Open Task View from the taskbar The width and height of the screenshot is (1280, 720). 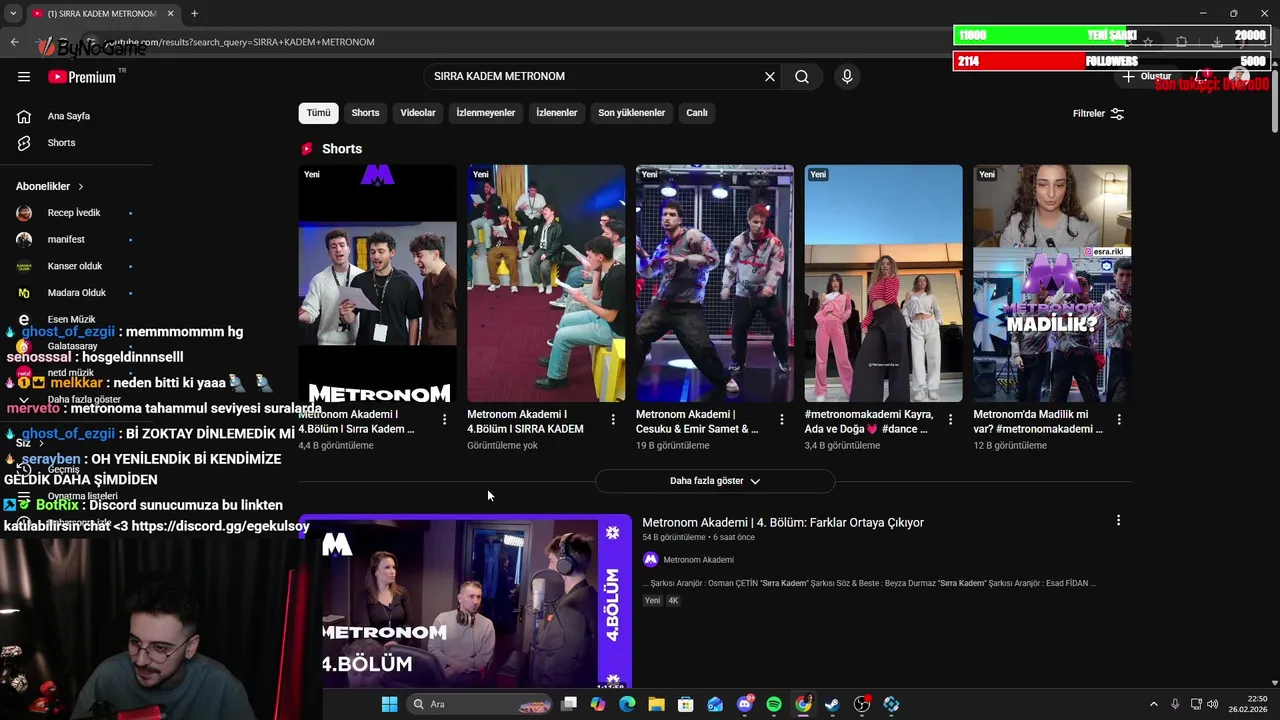(x=569, y=704)
